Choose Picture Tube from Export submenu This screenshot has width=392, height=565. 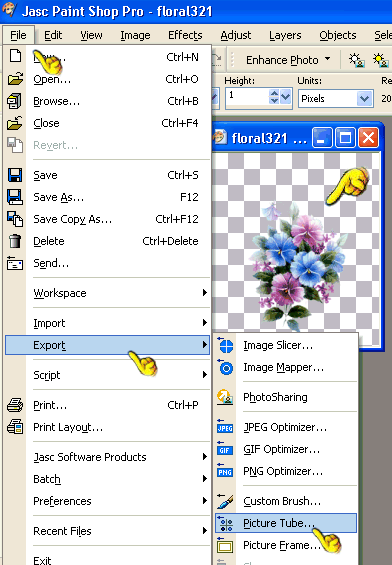point(286,523)
